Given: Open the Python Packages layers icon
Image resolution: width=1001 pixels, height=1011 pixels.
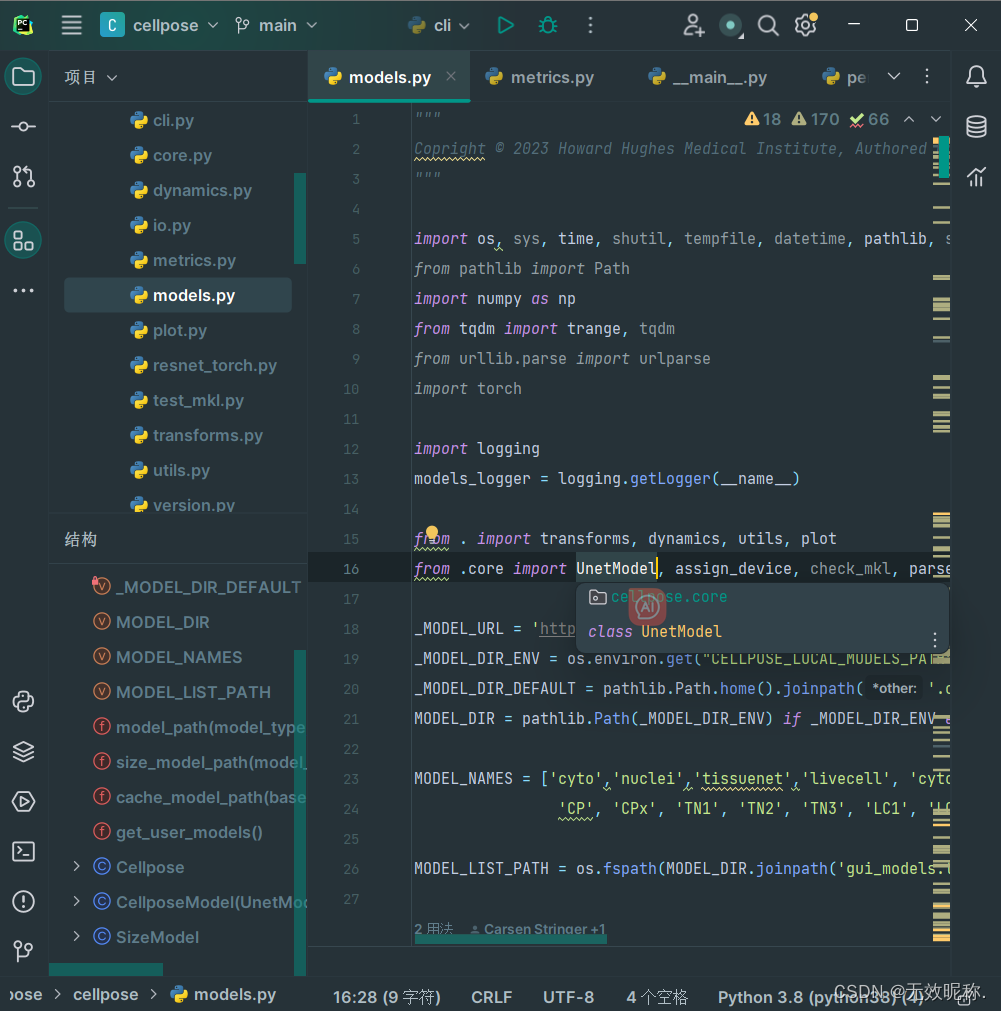Looking at the screenshot, I should coord(23,751).
